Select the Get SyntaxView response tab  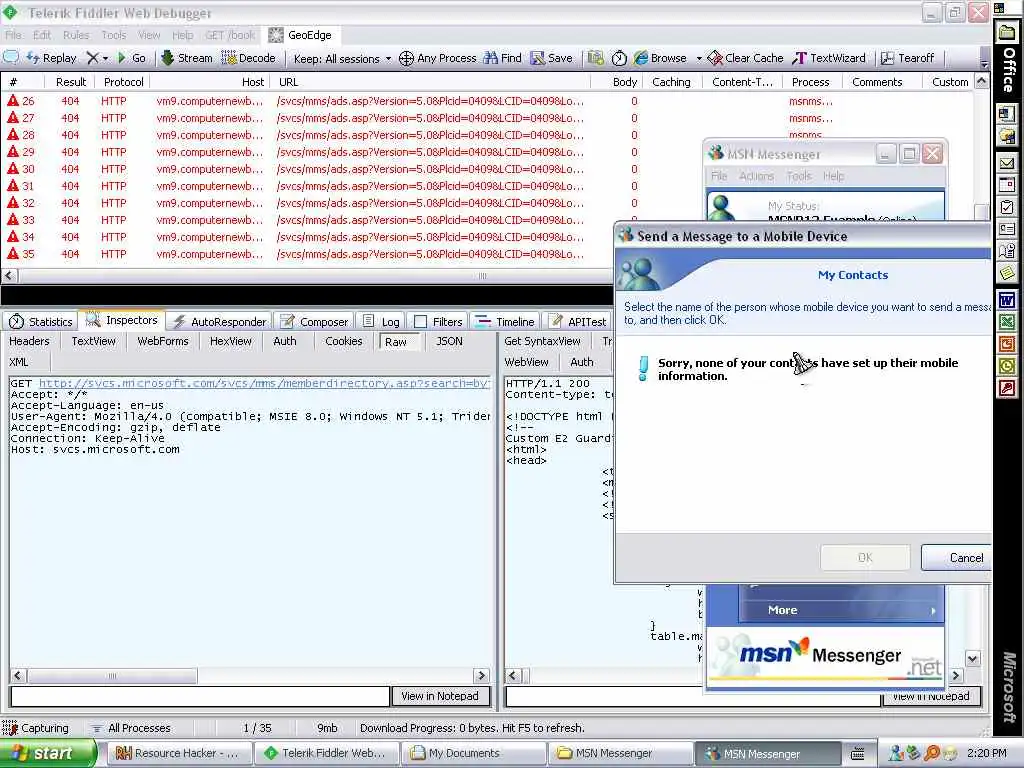[542, 341]
